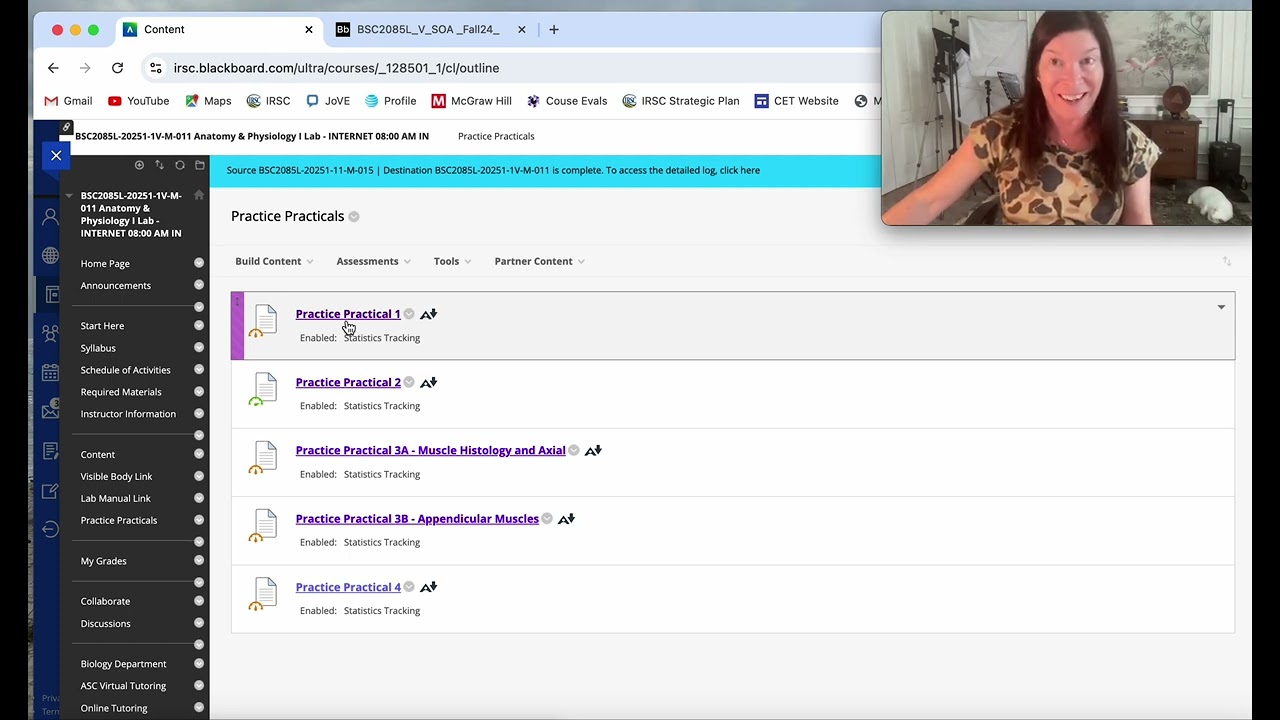Viewport: 1280px width, 720px height.
Task: Click the course home icon in sidebar
Action: point(199,195)
